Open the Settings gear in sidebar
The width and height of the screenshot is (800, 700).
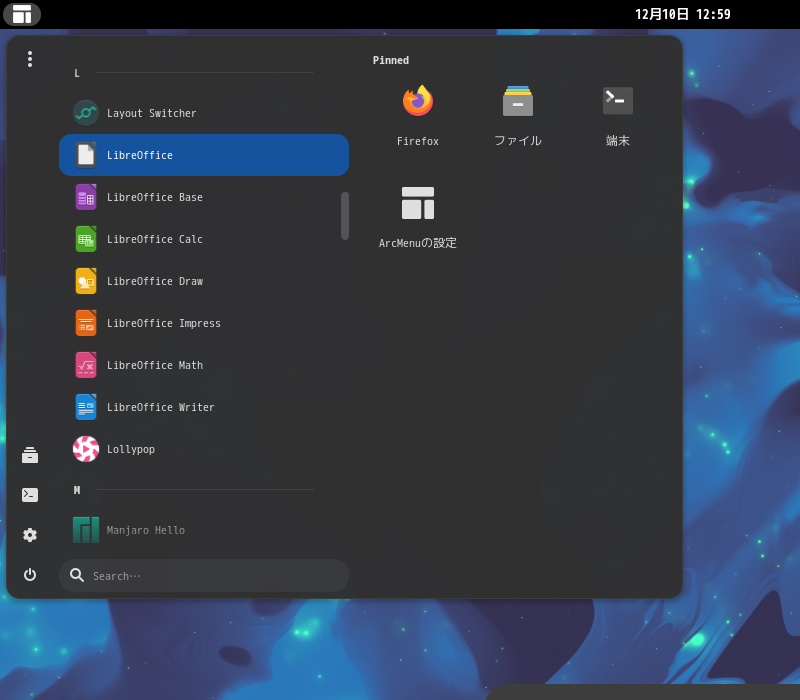[30, 535]
